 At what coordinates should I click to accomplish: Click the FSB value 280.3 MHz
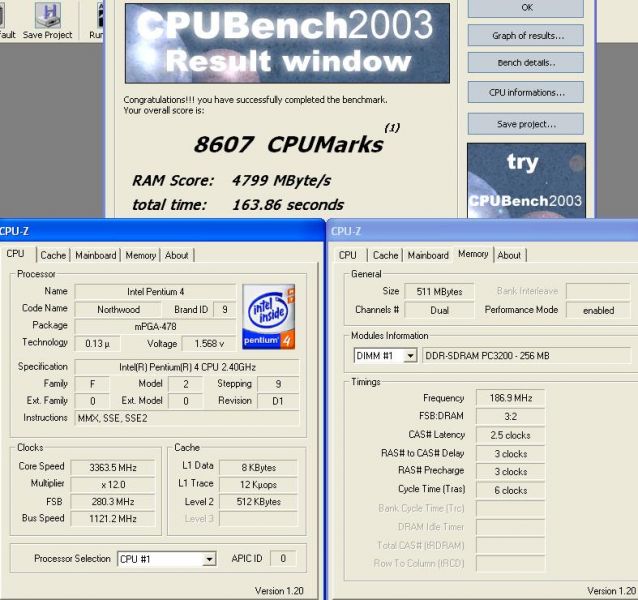[x=113, y=502]
